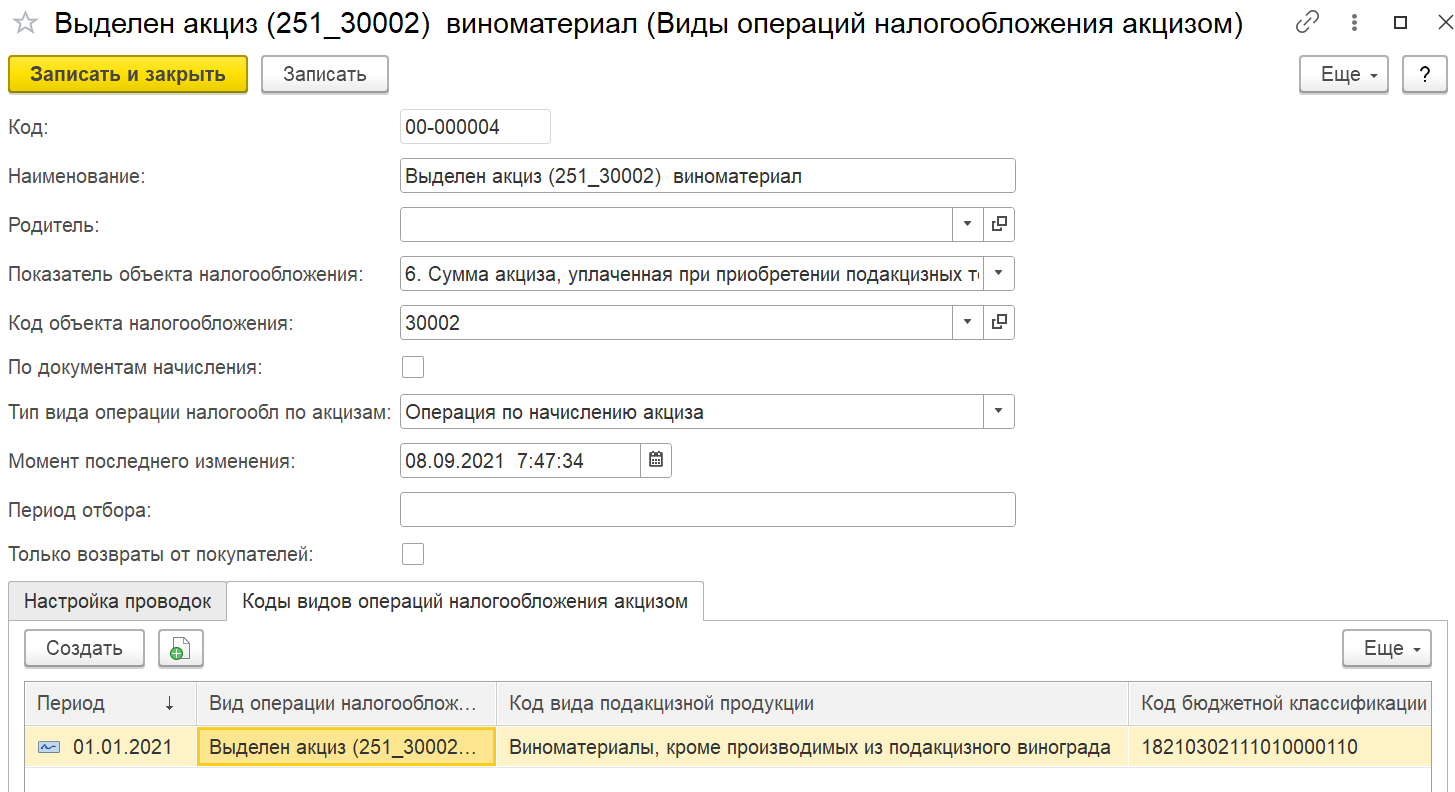Select cell 18210302111010000110
Screen dimensions: 1455x792
point(1281,747)
